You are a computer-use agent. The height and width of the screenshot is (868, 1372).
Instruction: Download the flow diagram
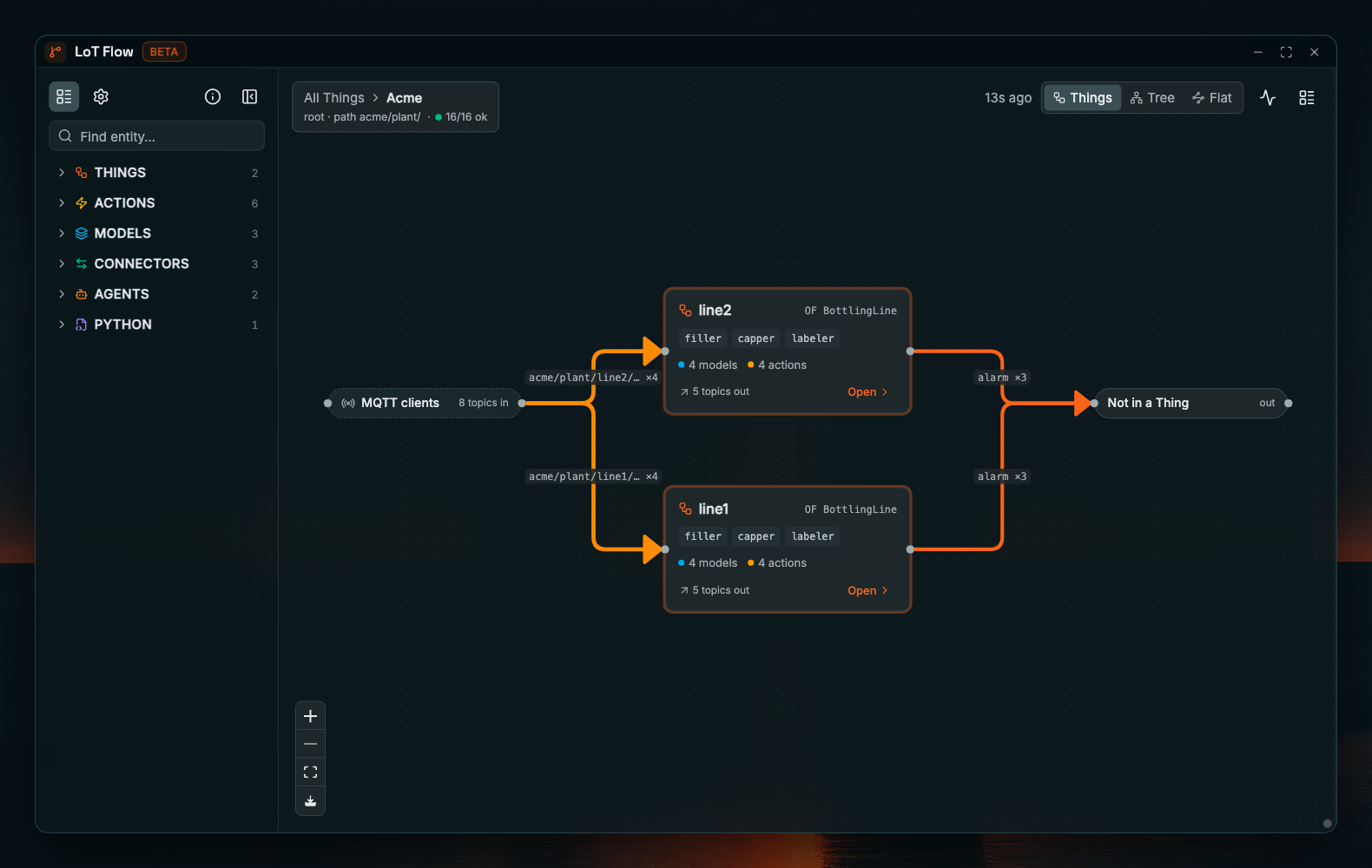click(310, 800)
